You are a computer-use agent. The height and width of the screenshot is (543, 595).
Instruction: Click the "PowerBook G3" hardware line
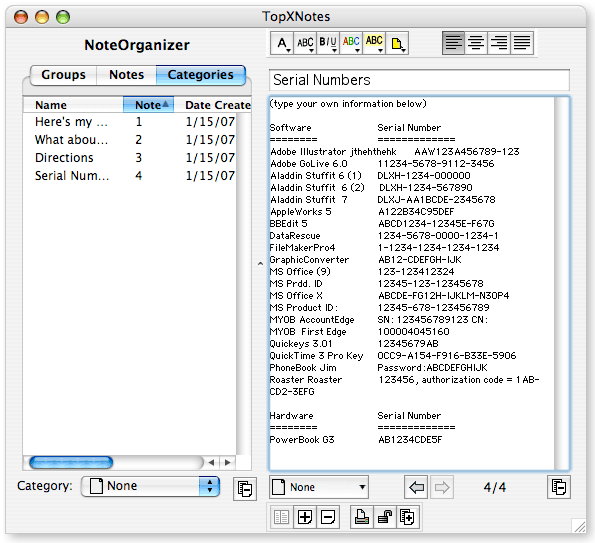(x=302, y=440)
